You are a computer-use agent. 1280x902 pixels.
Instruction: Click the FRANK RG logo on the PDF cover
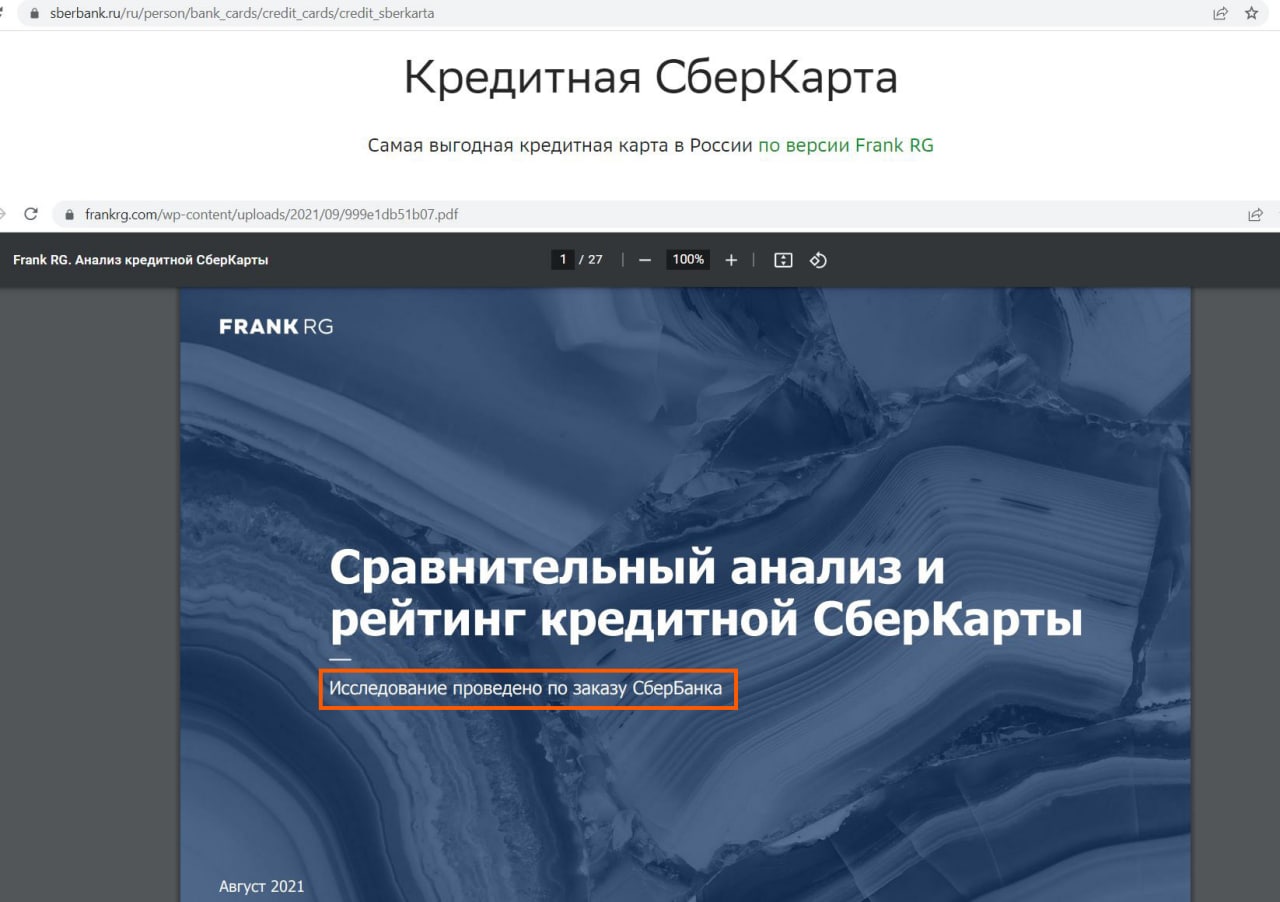276,326
